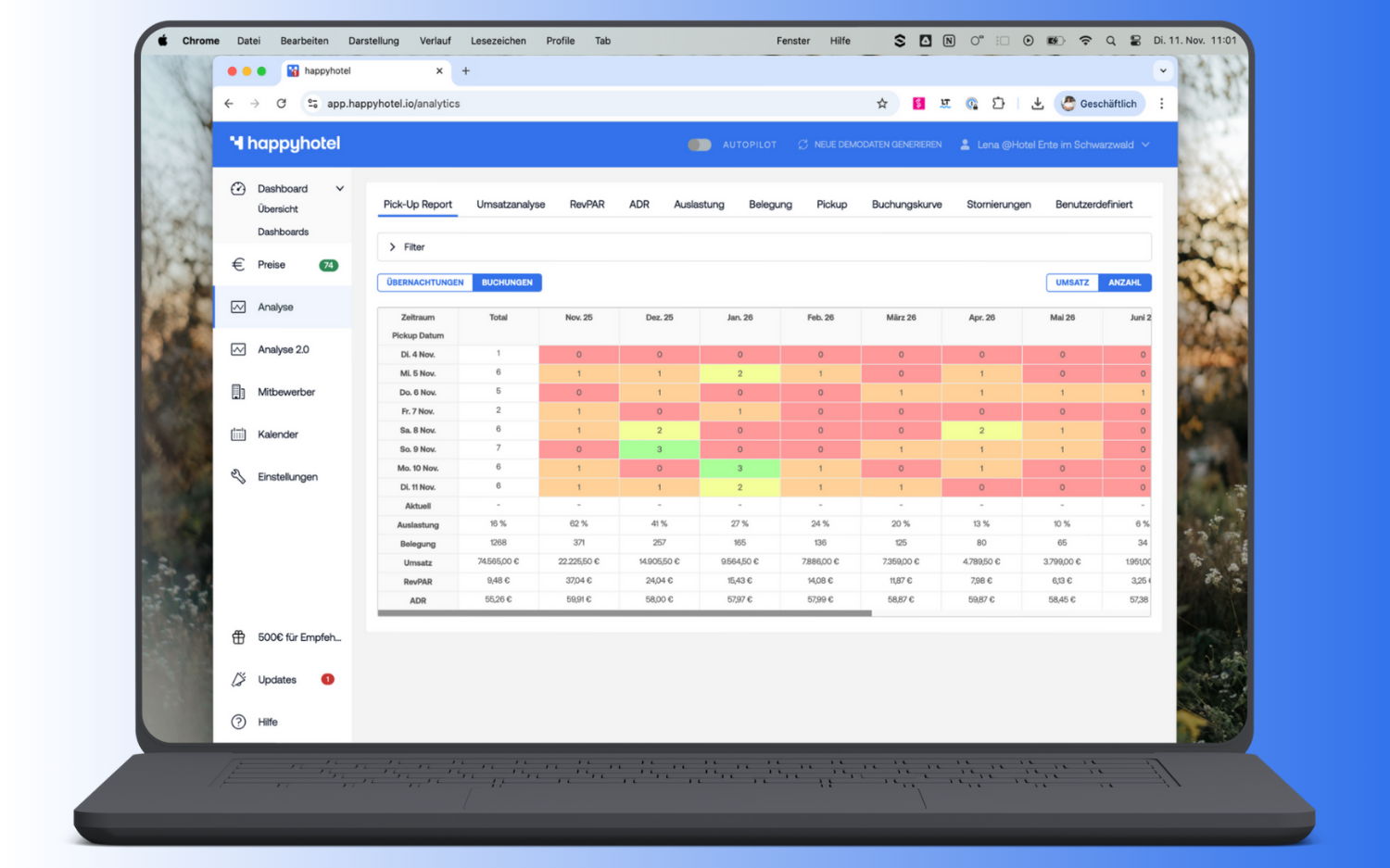Open the RevPAR tab

click(587, 205)
